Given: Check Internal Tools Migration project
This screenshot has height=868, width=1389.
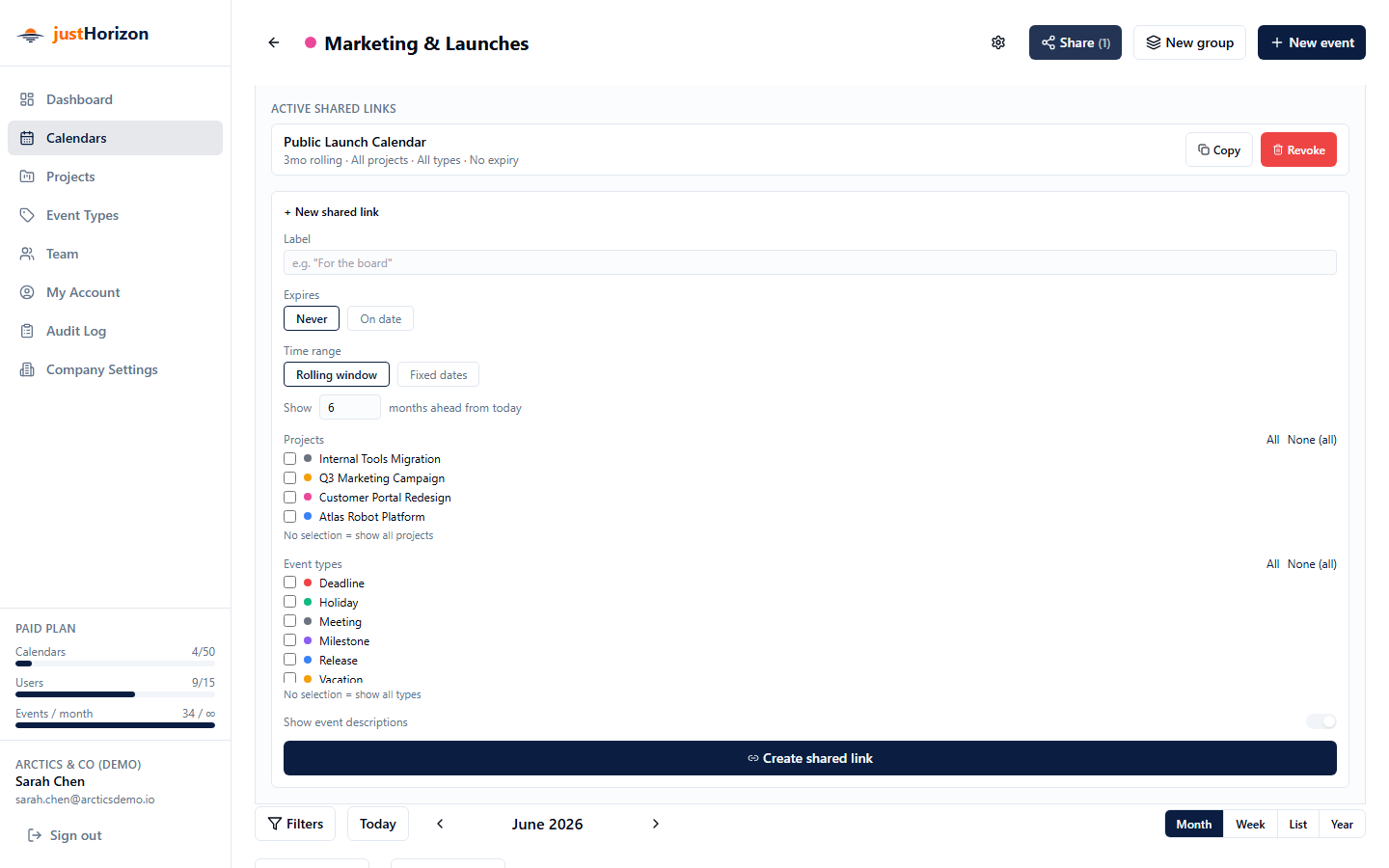Looking at the screenshot, I should [x=289, y=459].
